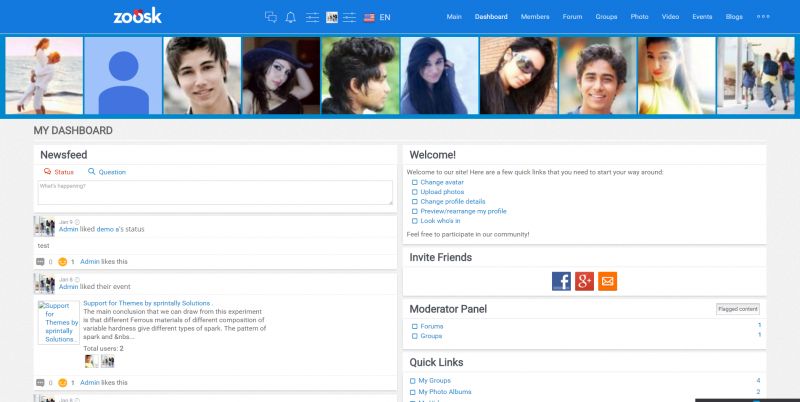
Task: Click the Flagged content button
Action: (x=738, y=309)
